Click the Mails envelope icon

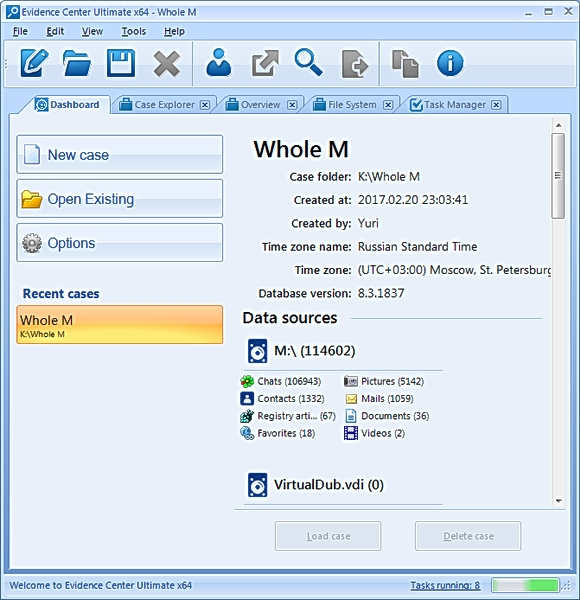point(351,399)
